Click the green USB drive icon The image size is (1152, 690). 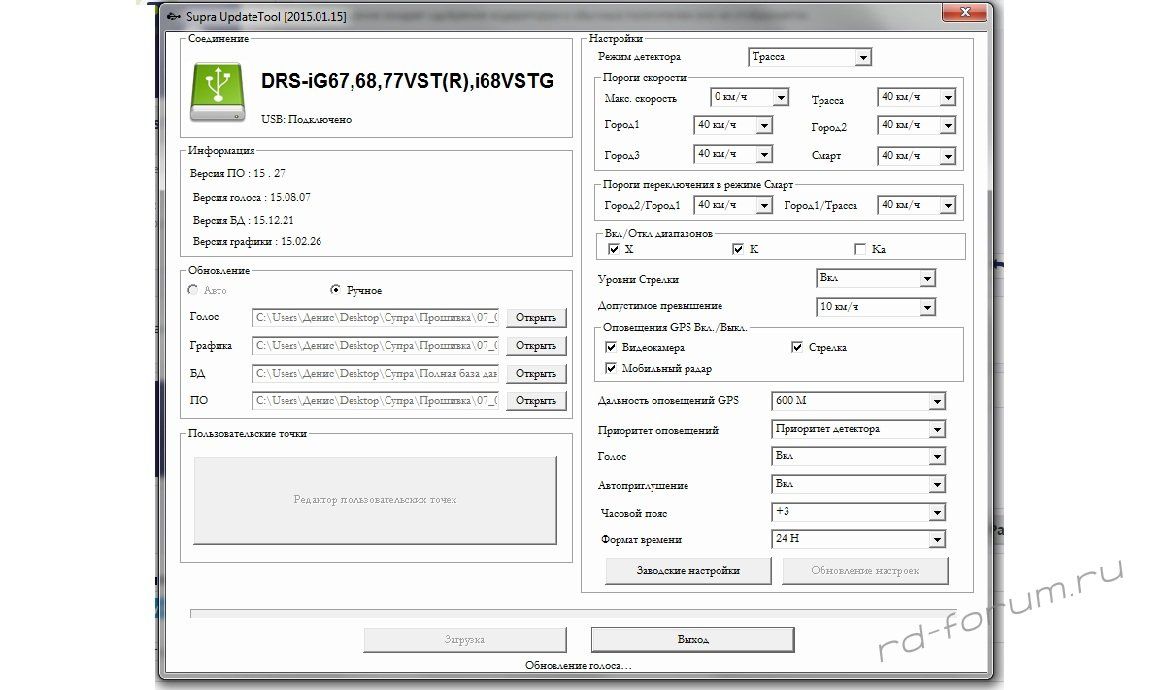click(x=217, y=92)
